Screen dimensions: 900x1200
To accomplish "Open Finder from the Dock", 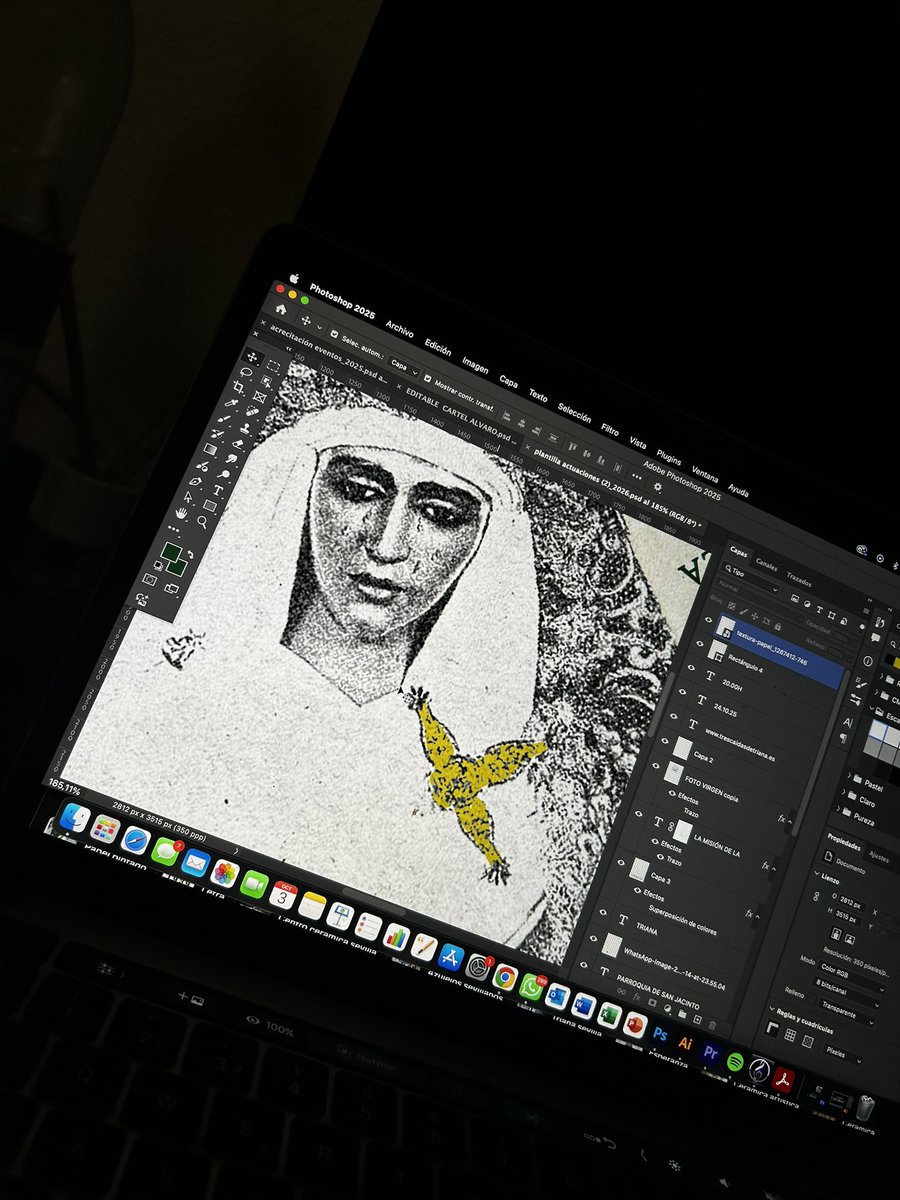I will pyautogui.click(x=75, y=817).
